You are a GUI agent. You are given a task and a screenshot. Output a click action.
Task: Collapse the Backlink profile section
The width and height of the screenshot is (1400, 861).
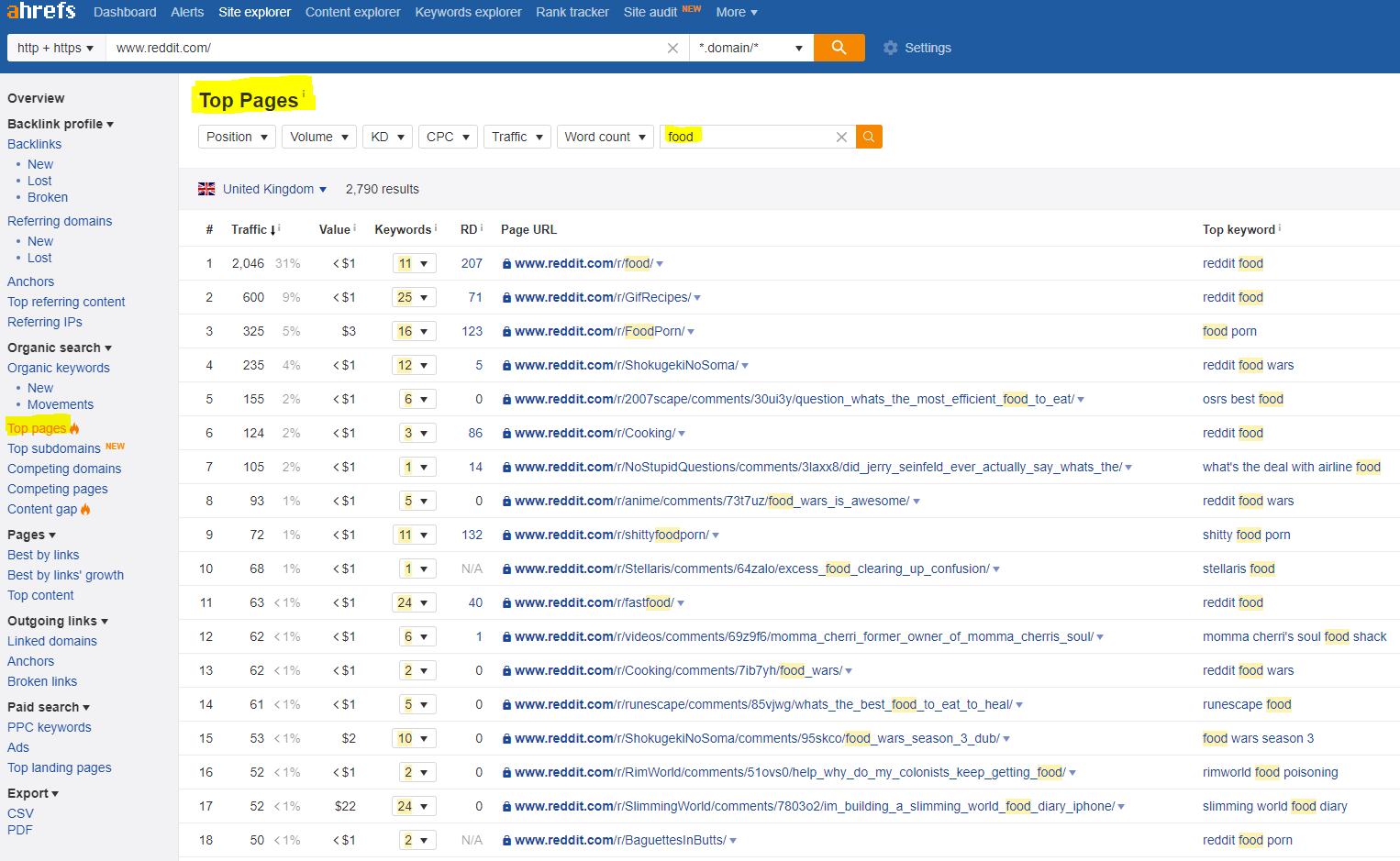coord(61,124)
